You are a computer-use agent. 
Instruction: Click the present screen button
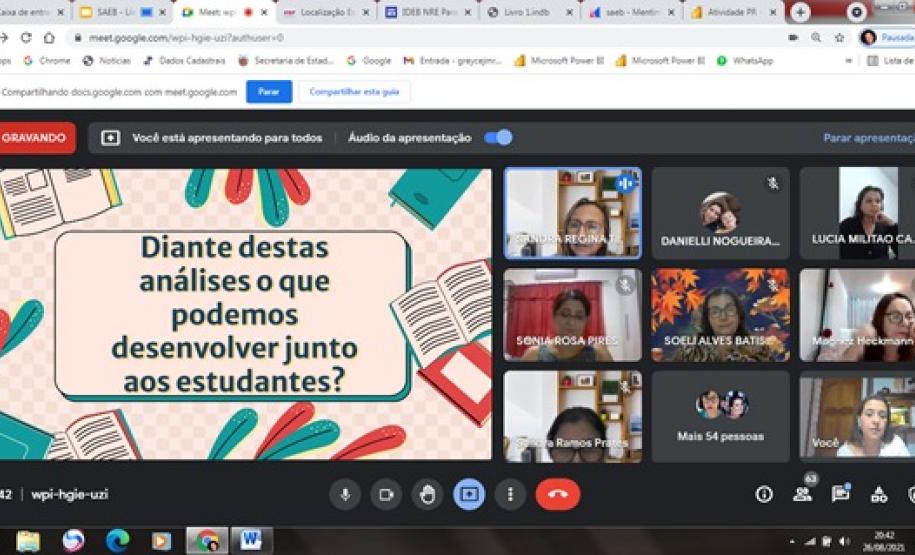click(x=469, y=494)
